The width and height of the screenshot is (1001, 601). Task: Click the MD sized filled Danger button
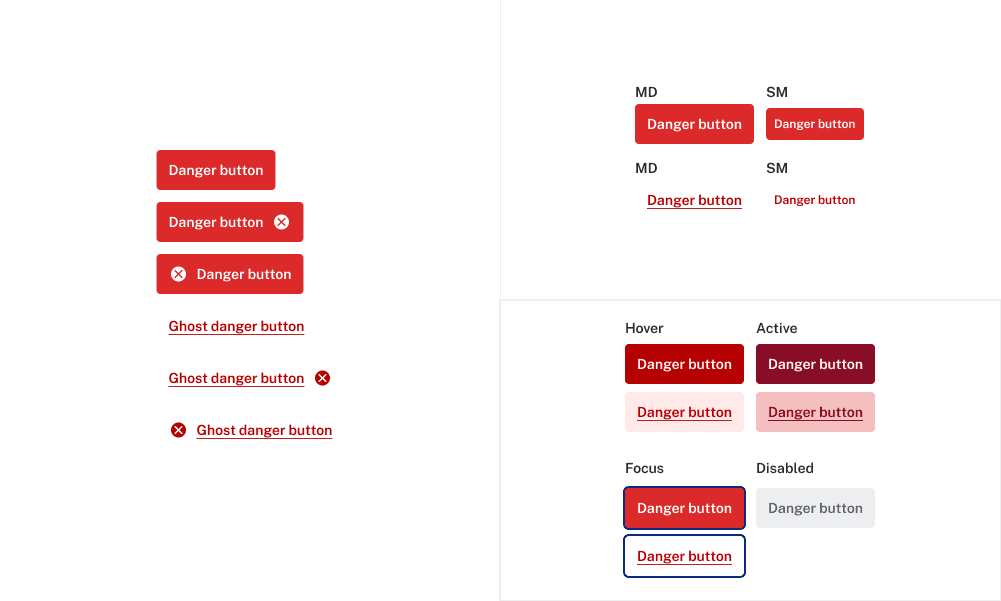coord(694,124)
